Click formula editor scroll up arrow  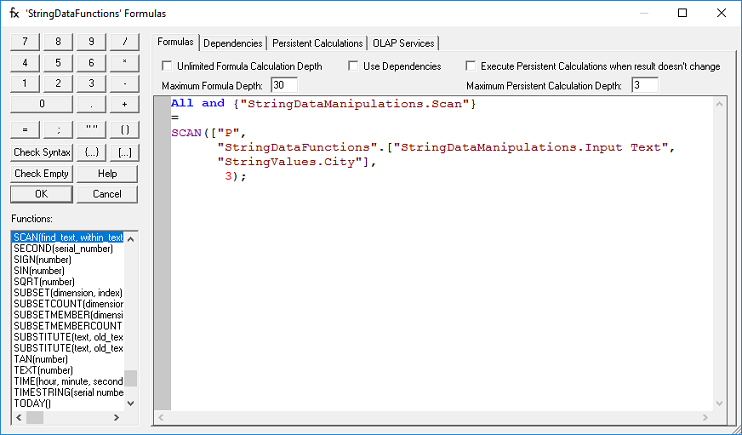tap(719, 104)
